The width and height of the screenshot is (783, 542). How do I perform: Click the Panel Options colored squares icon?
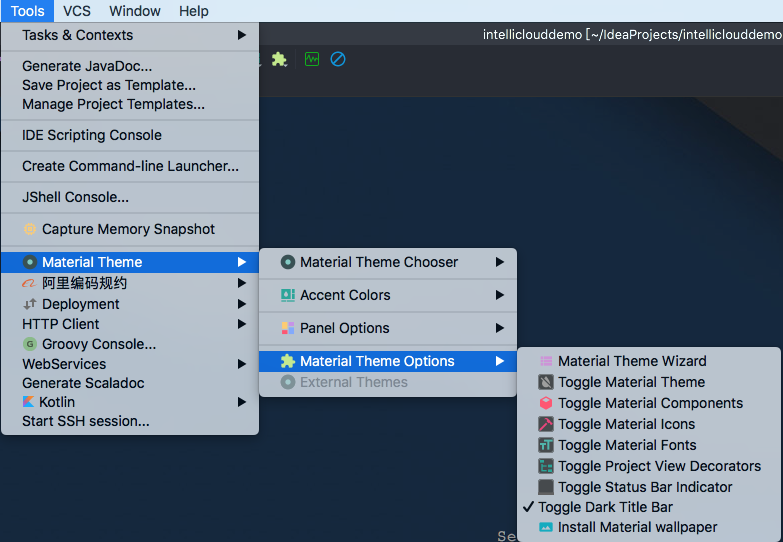click(x=288, y=328)
